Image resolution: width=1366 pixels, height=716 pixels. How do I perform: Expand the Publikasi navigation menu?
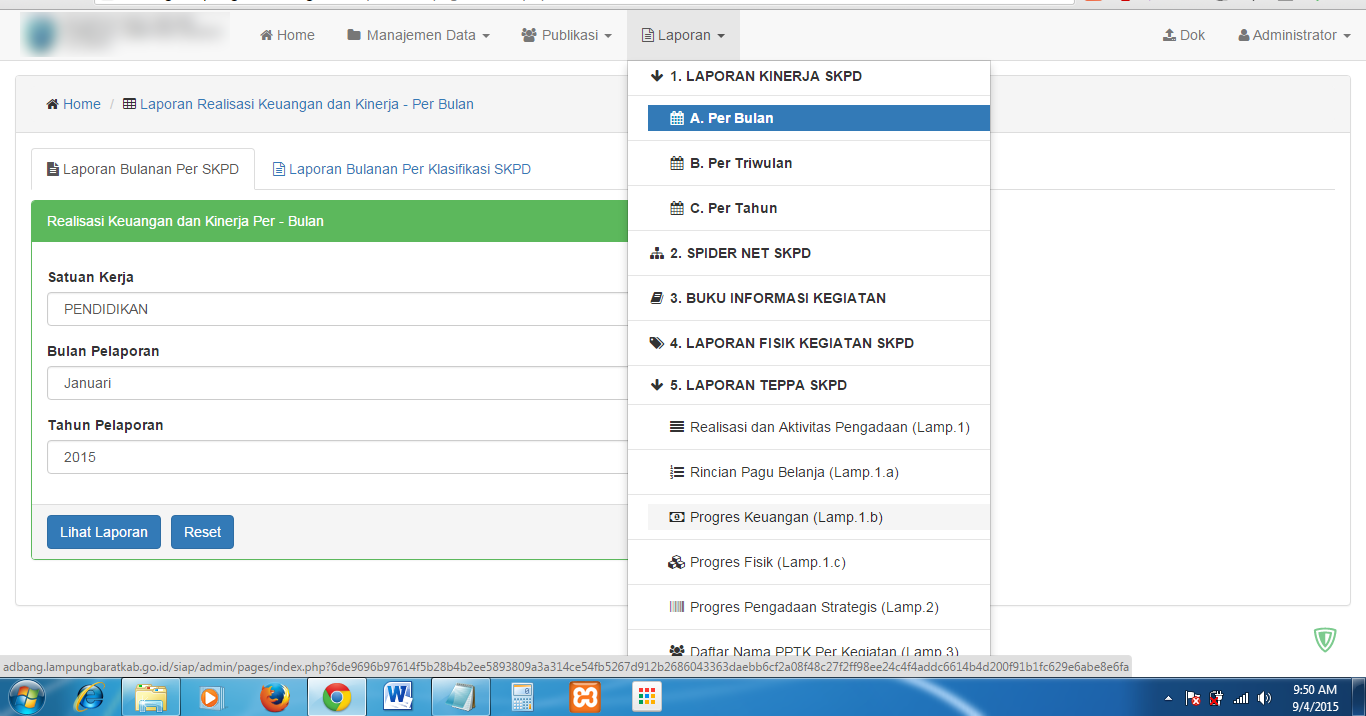(x=566, y=35)
